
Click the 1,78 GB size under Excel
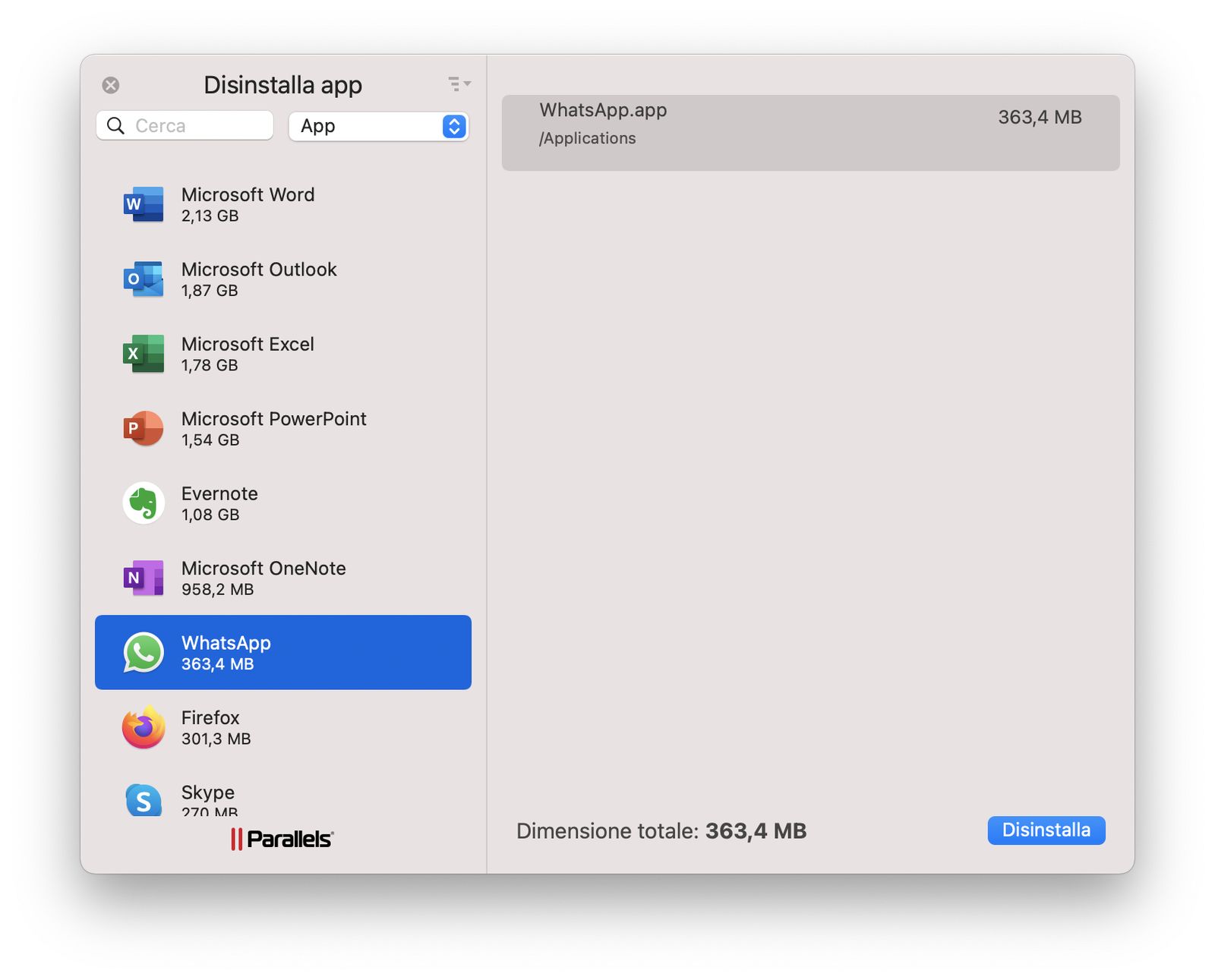tap(210, 365)
